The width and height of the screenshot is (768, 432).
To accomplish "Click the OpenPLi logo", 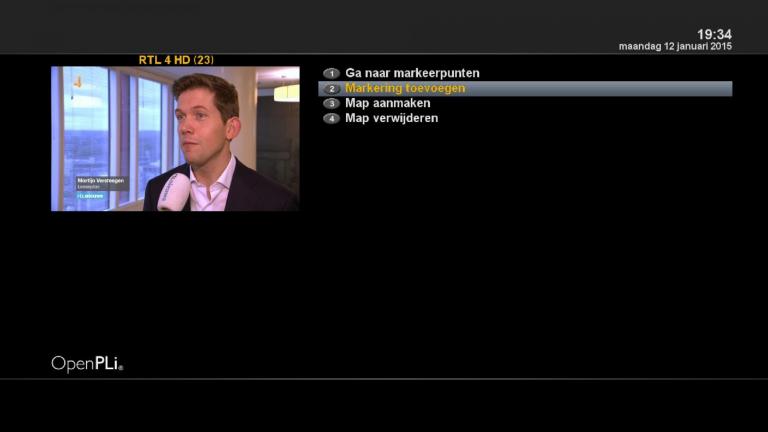I will point(87,364).
